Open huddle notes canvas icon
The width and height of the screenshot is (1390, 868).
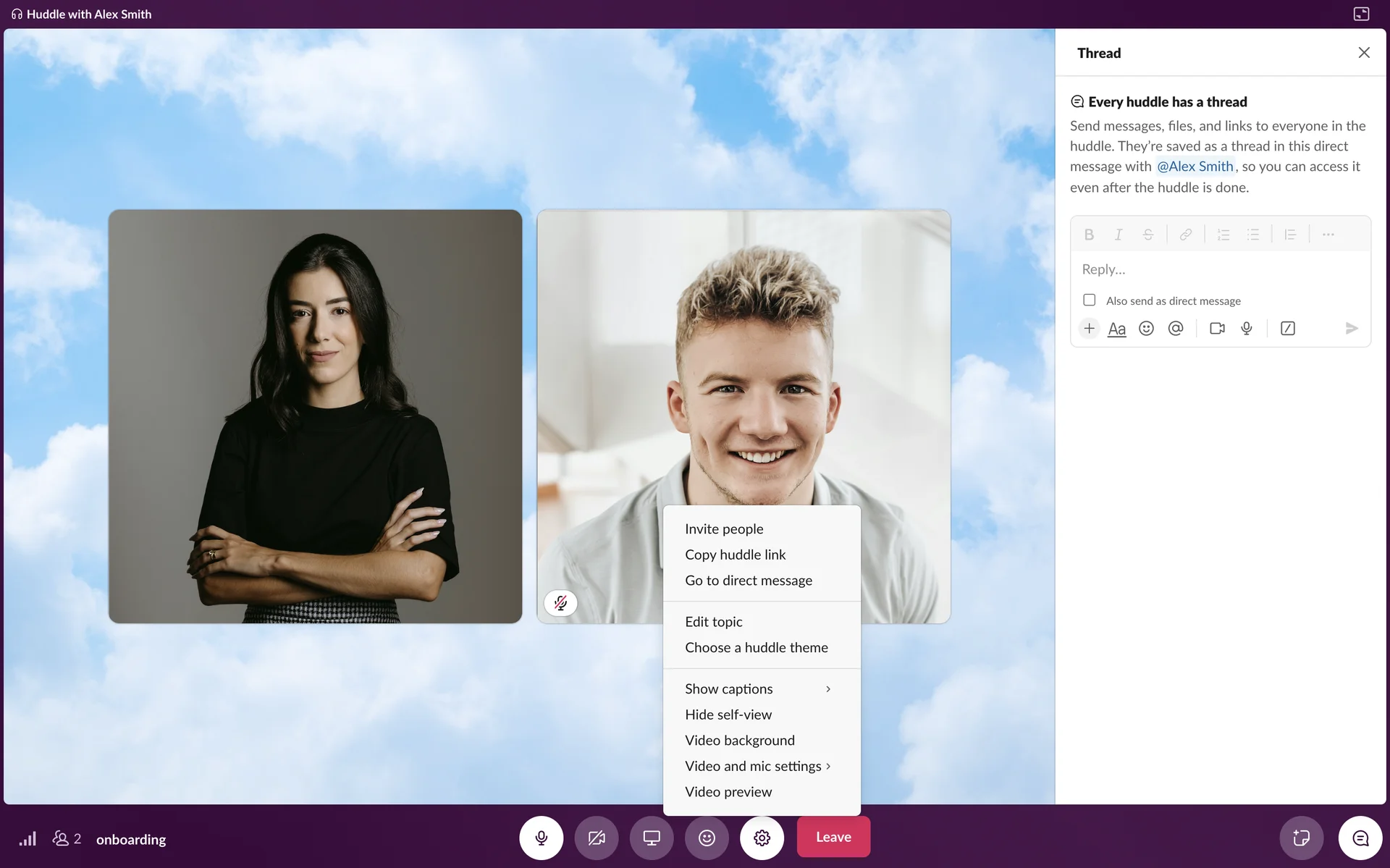[1301, 838]
